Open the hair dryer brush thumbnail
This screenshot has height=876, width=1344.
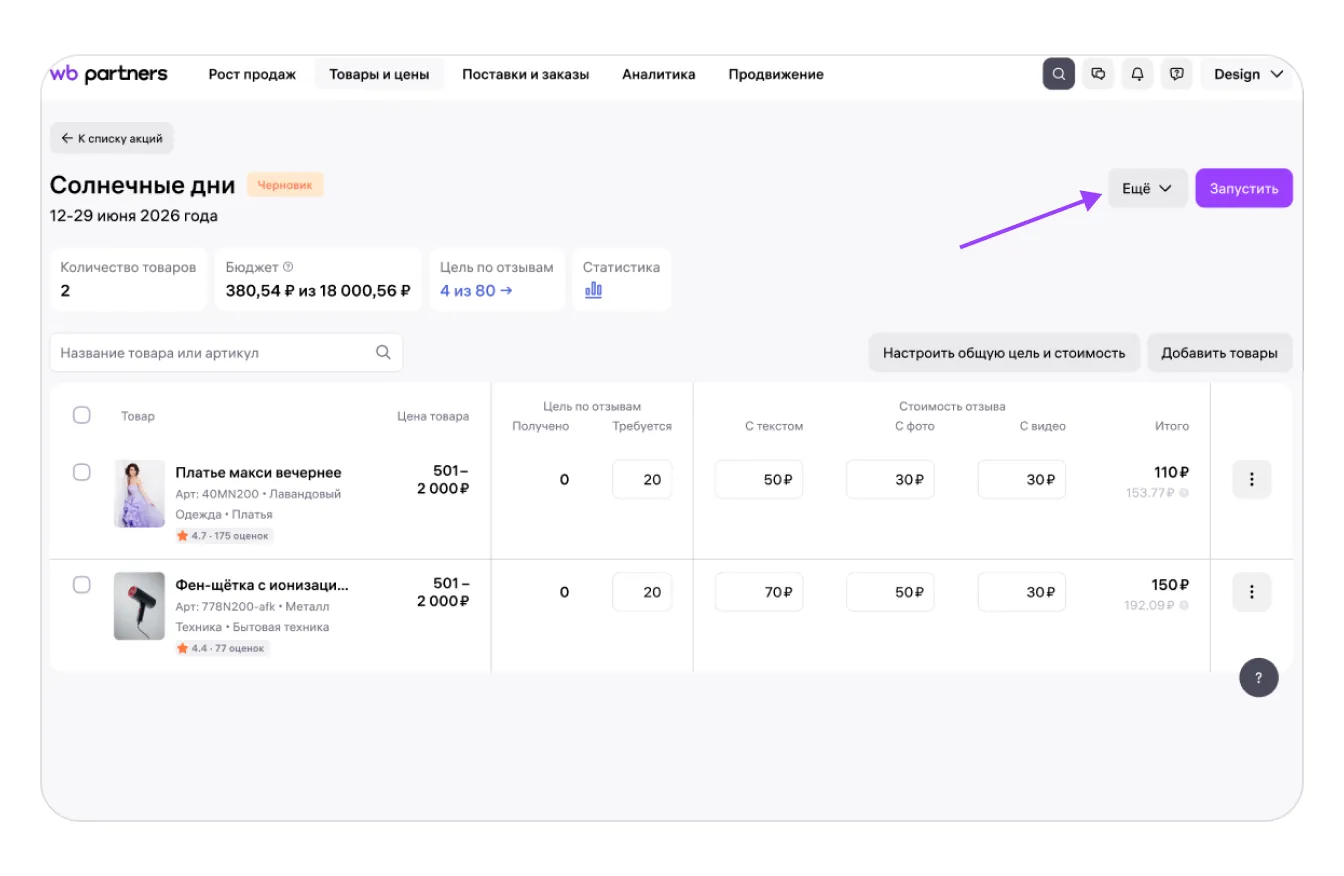pyautogui.click(x=139, y=606)
